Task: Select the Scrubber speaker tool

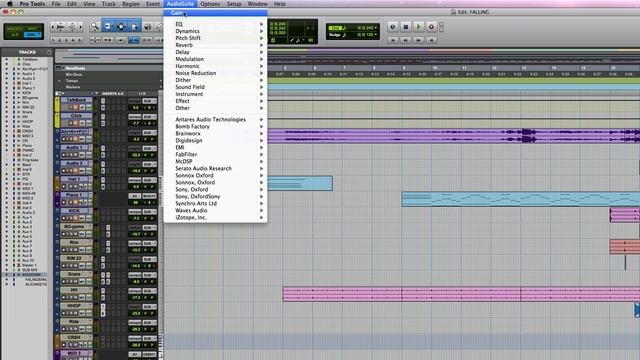Action: point(147,27)
